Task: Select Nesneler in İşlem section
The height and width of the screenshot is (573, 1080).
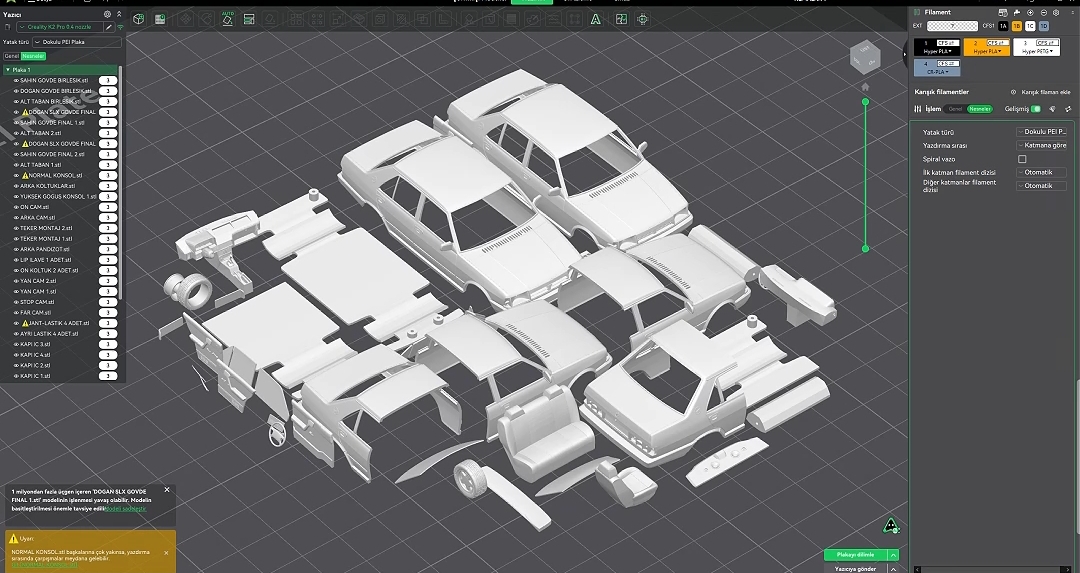Action: point(979,109)
